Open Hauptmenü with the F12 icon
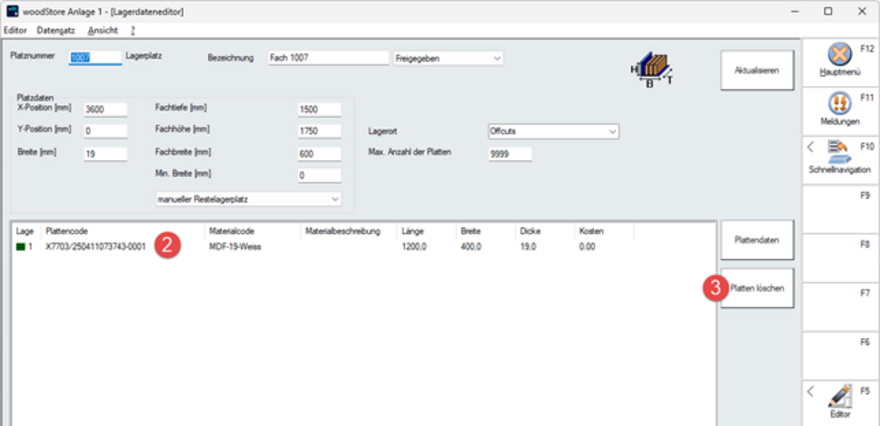 pos(840,56)
